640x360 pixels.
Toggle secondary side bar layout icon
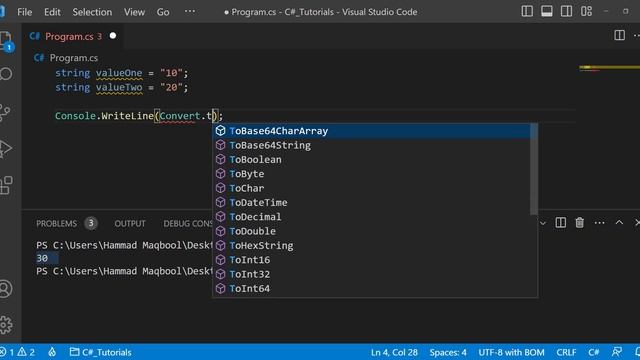click(x=566, y=11)
